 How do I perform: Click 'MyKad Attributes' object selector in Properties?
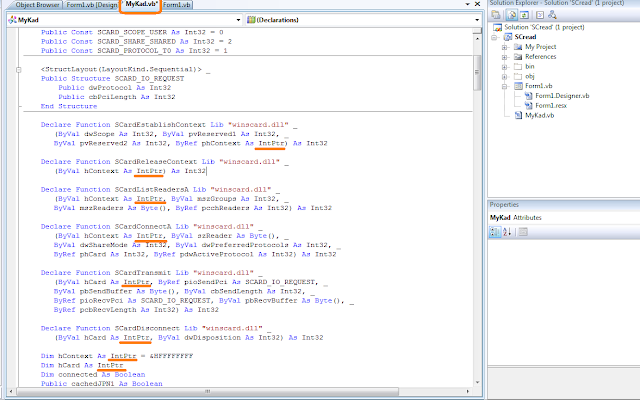pyautogui.click(x=564, y=218)
